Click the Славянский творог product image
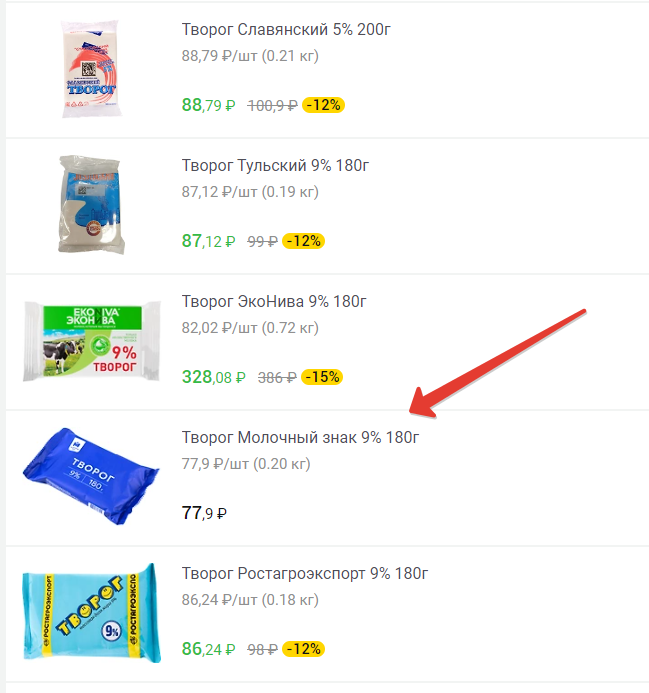649x693 pixels. pos(91,69)
